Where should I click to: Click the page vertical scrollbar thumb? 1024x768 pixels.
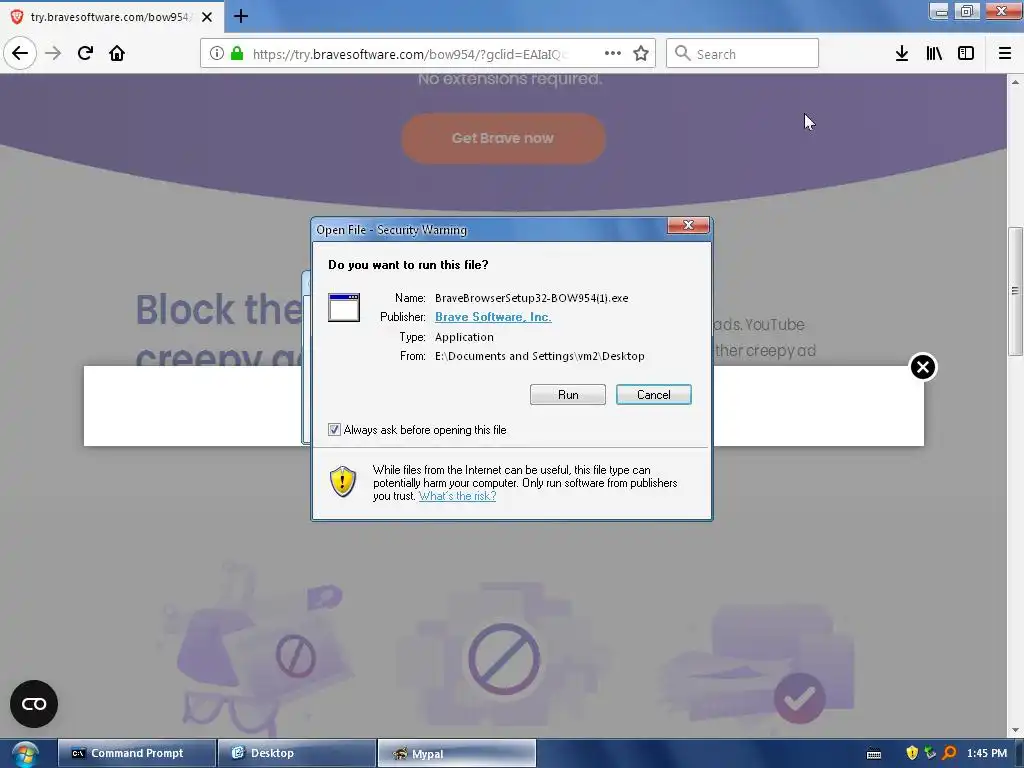pos(1015,291)
